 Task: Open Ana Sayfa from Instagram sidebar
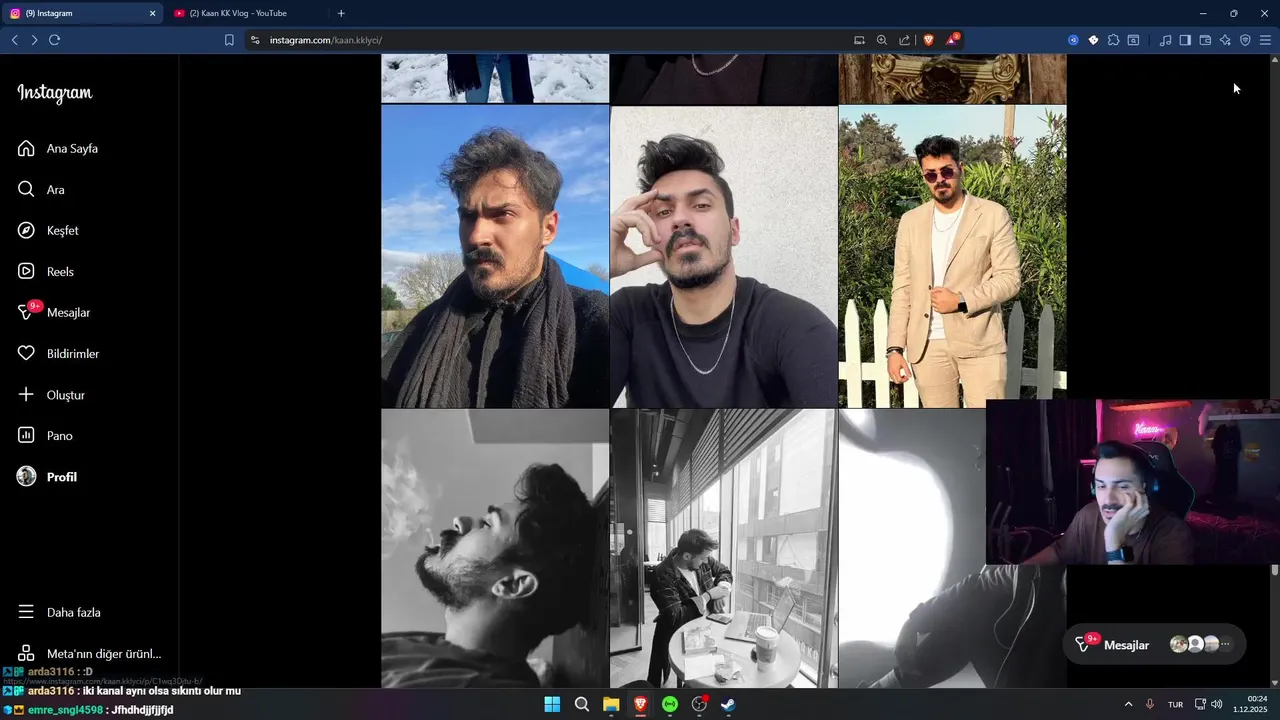point(58,148)
